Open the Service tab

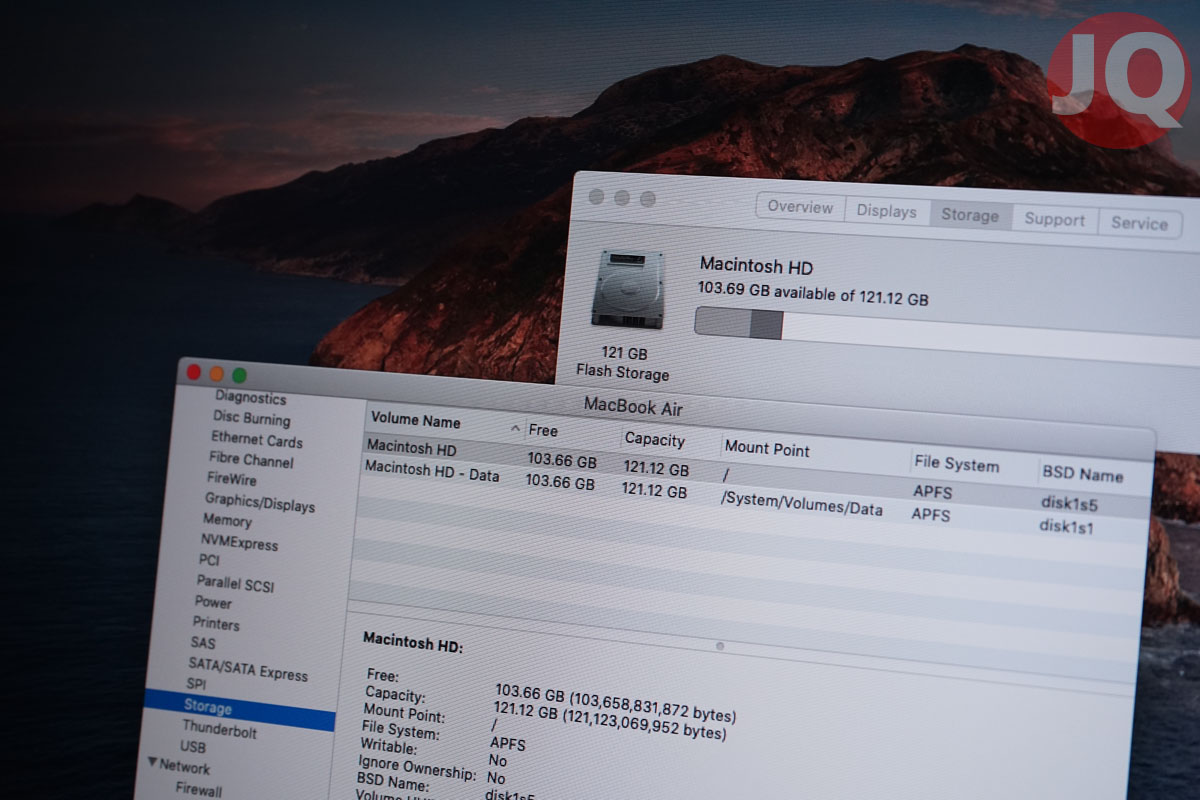pyautogui.click(x=1140, y=223)
